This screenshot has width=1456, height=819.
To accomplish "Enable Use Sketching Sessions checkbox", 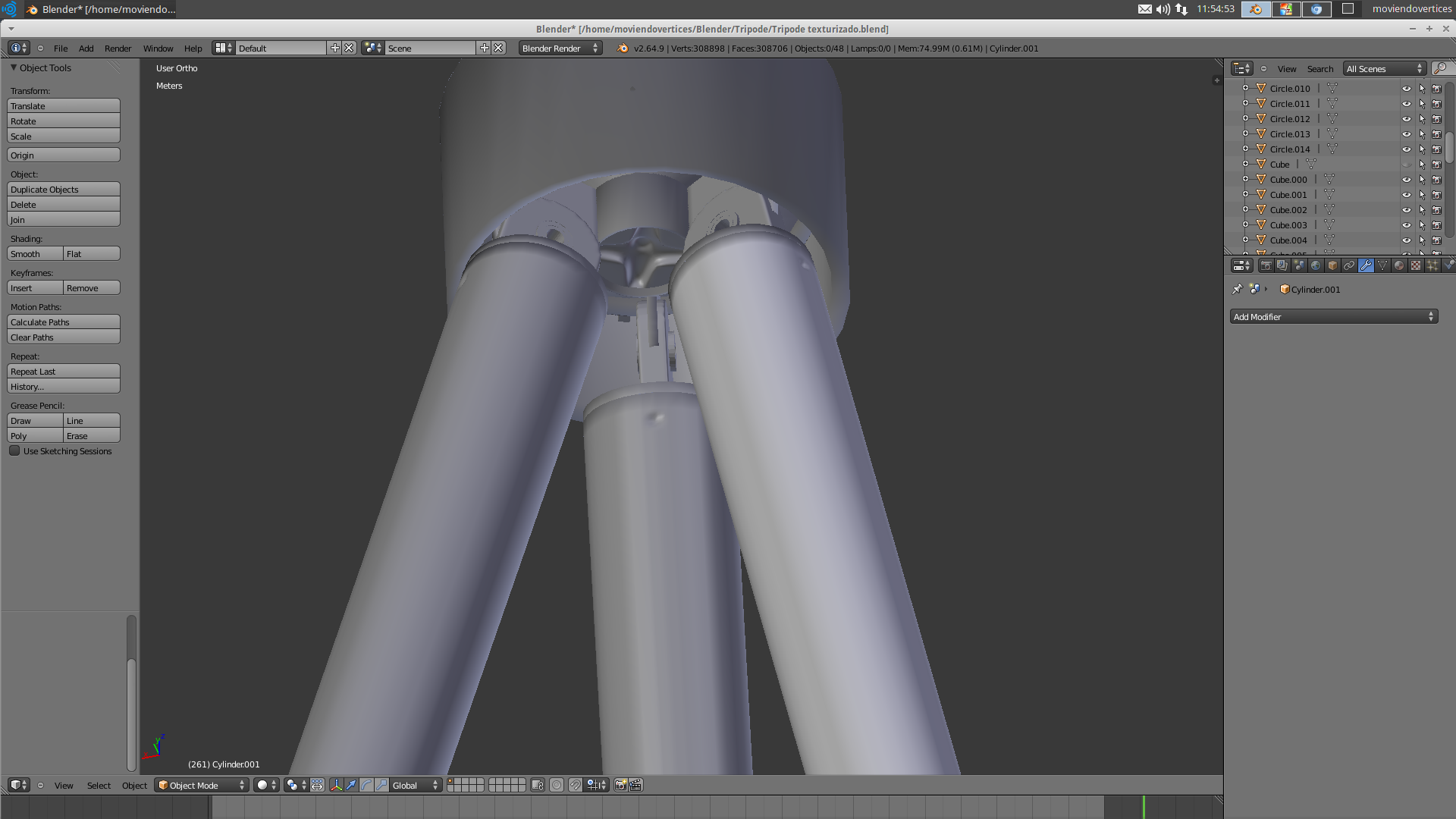I will click(x=14, y=451).
